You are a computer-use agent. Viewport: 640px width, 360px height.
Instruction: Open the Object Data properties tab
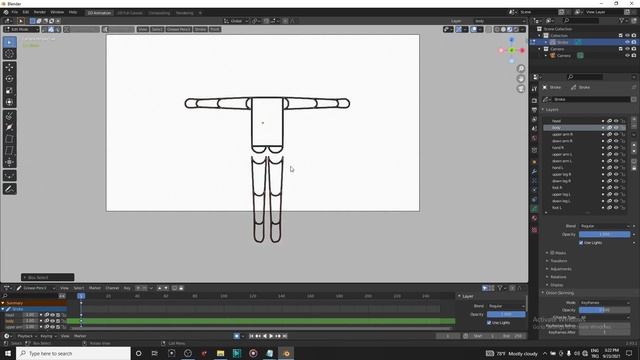tap(534, 209)
